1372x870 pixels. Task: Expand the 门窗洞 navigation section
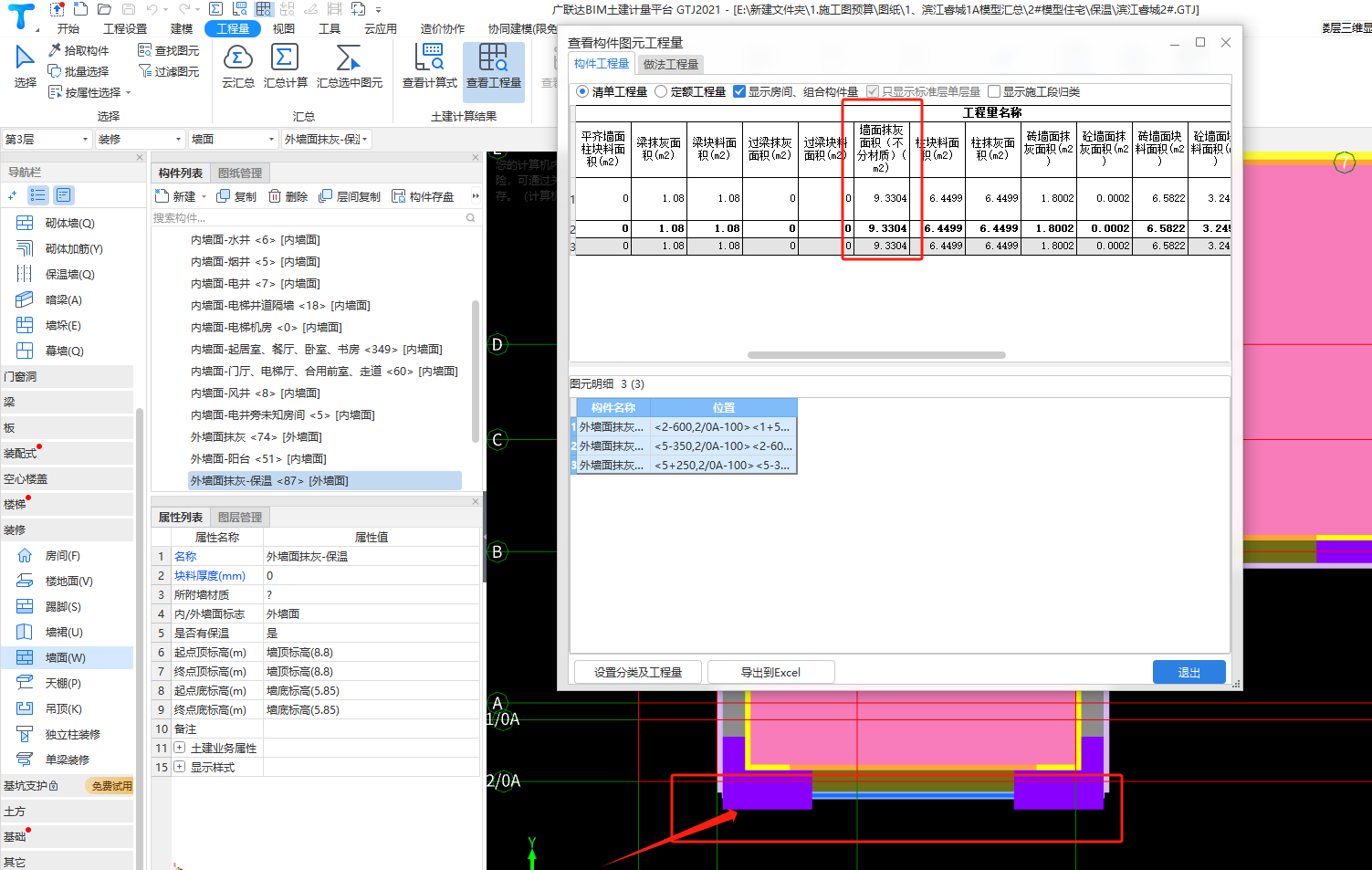pyautogui.click(x=68, y=376)
